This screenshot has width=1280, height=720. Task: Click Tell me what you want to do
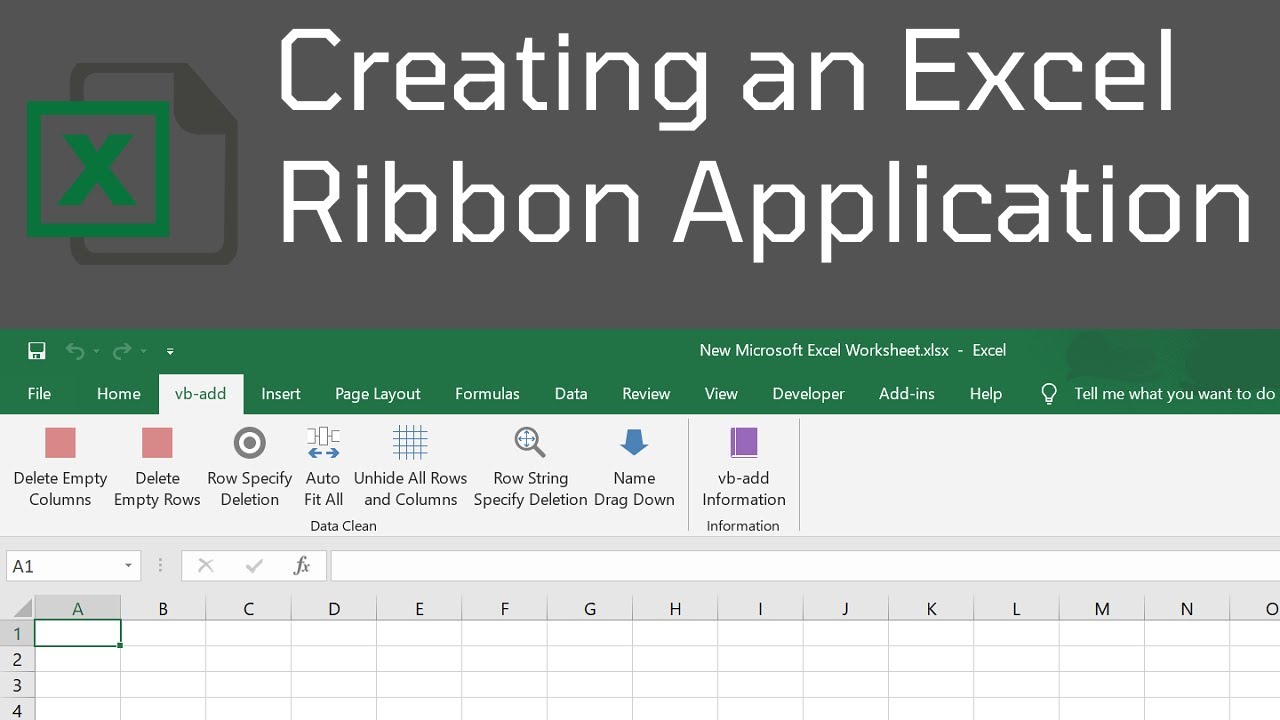pyautogui.click(x=1175, y=394)
